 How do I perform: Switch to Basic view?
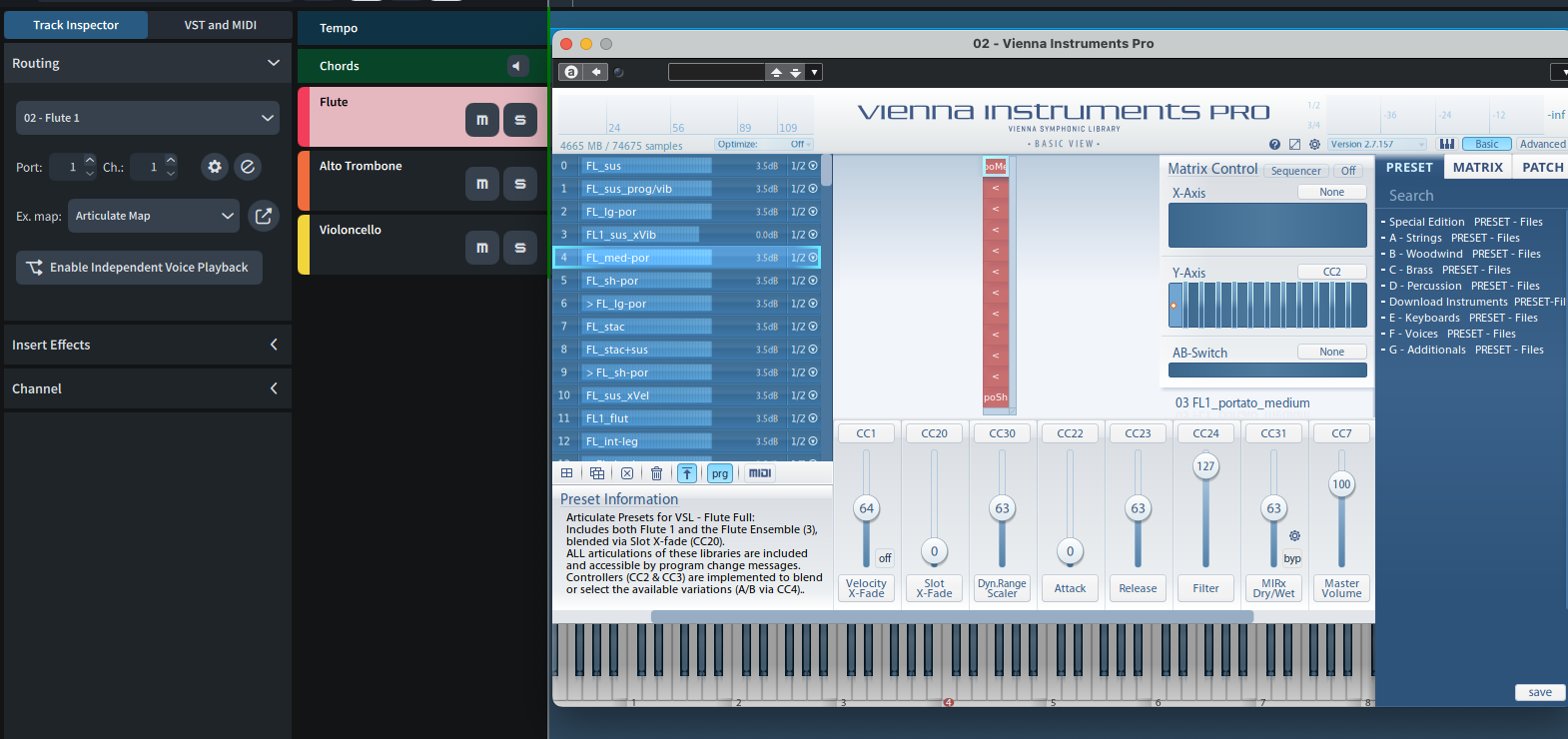pos(1487,145)
